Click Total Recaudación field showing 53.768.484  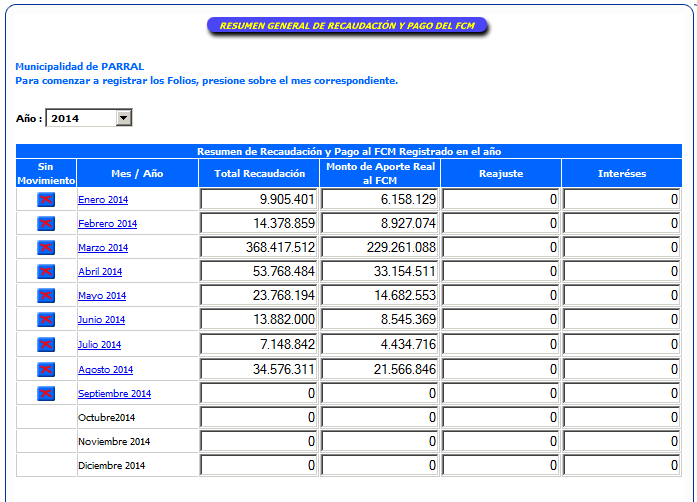pos(259,271)
